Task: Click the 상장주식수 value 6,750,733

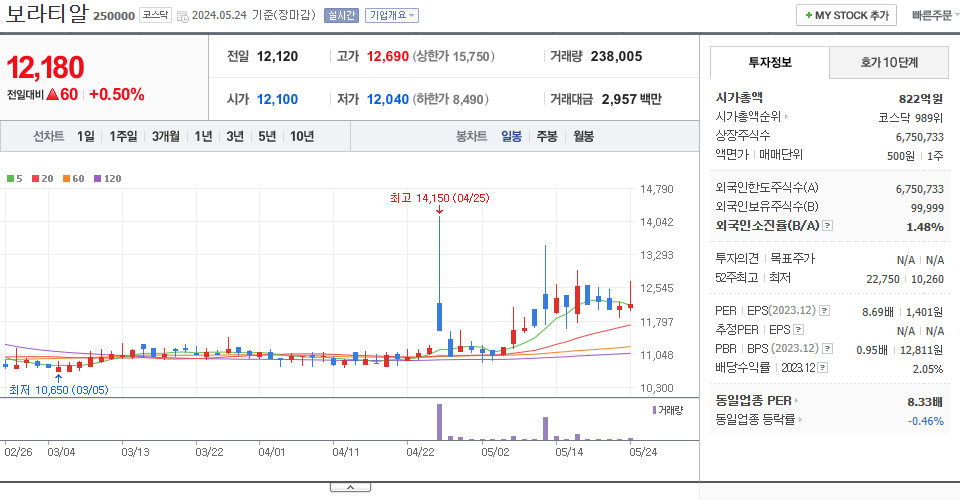Action: pos(920,137)
